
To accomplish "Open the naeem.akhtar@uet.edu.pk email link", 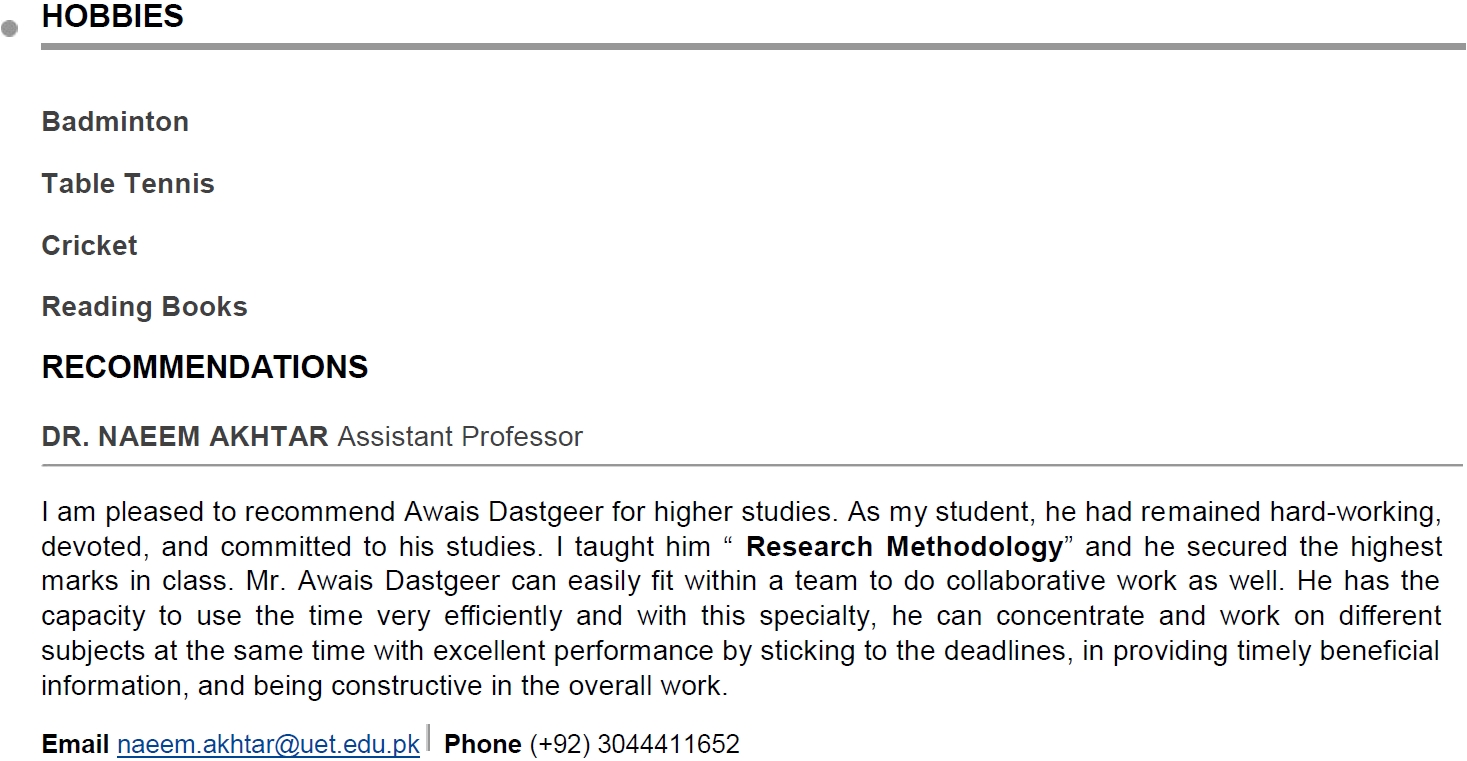I will coord(268,745).
